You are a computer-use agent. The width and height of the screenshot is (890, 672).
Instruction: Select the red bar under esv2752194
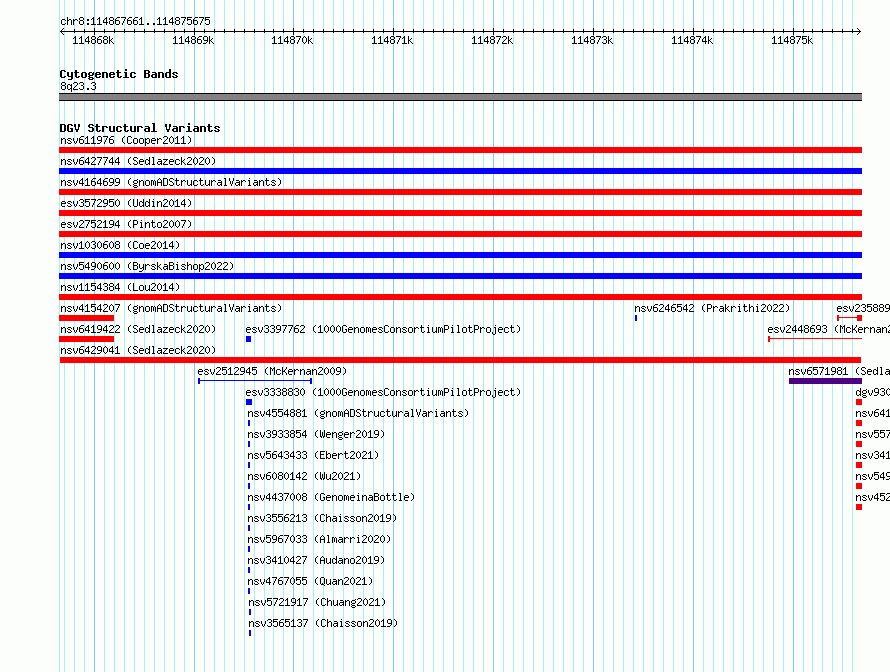point(460,234)
